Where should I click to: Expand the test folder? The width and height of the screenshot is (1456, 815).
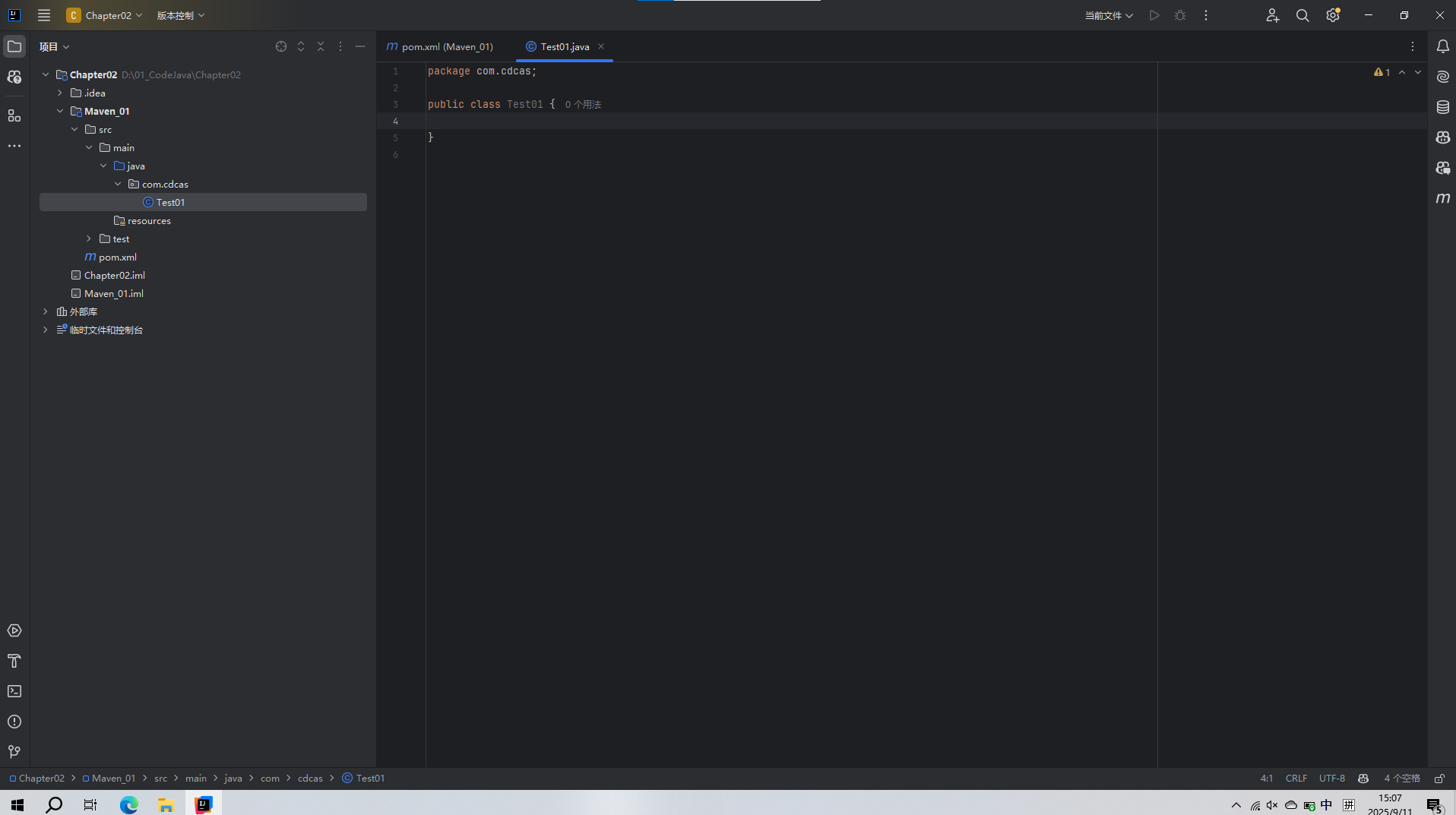tap(89, 238)
